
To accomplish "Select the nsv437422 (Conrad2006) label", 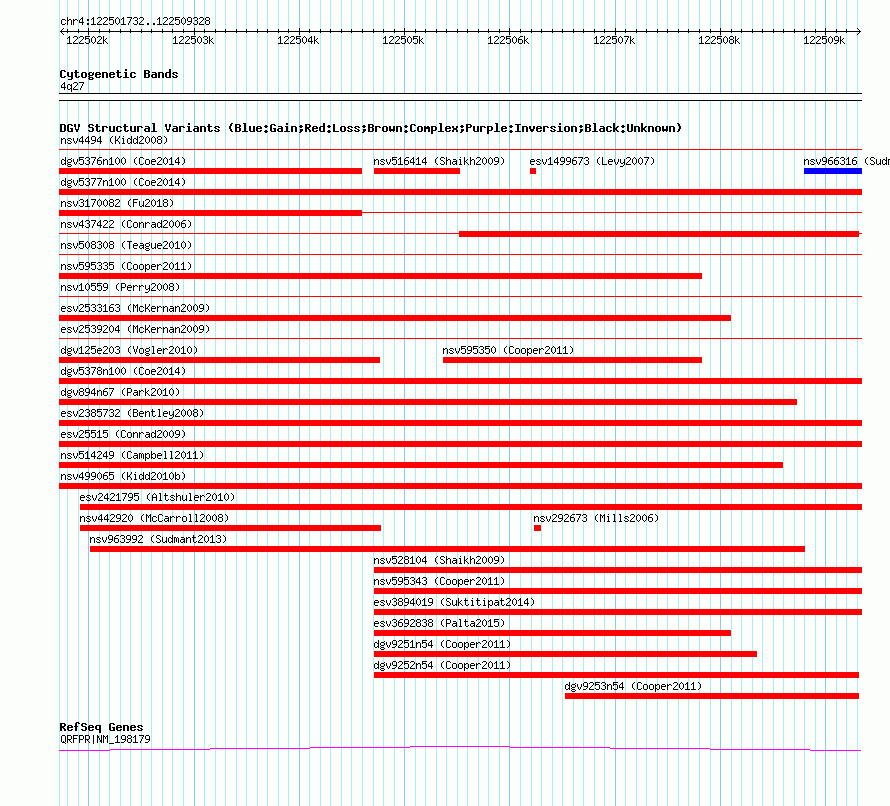I will (x=126, y=224).
